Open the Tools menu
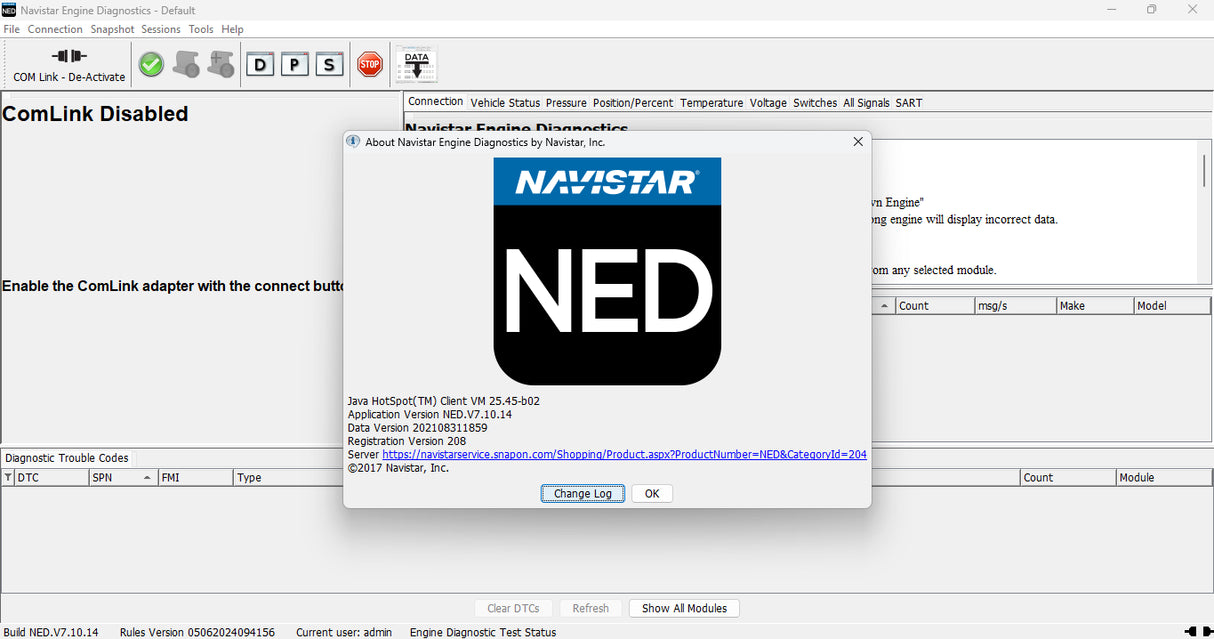 [x=200, y=29]
